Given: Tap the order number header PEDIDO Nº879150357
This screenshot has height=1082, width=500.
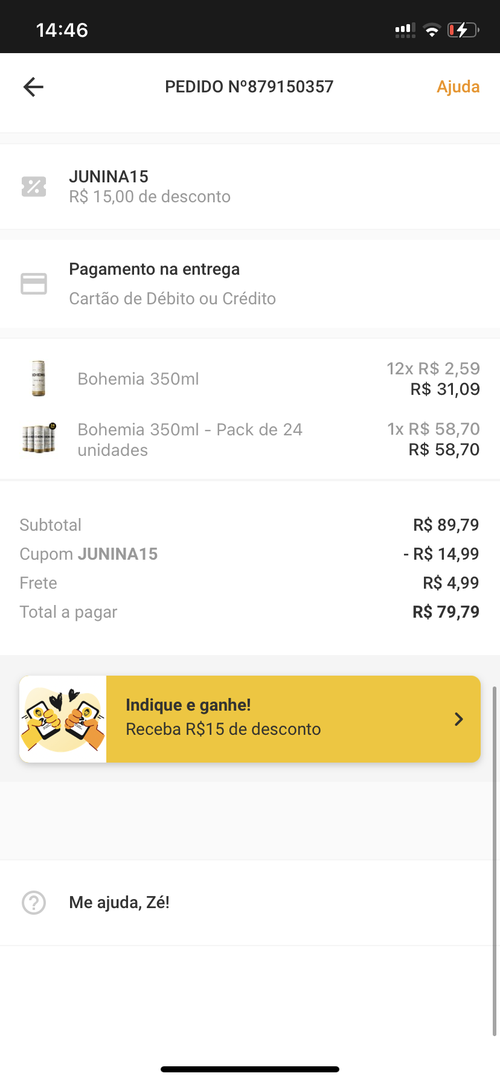Looking at the screenshot, I should click(x=249, y=87).
